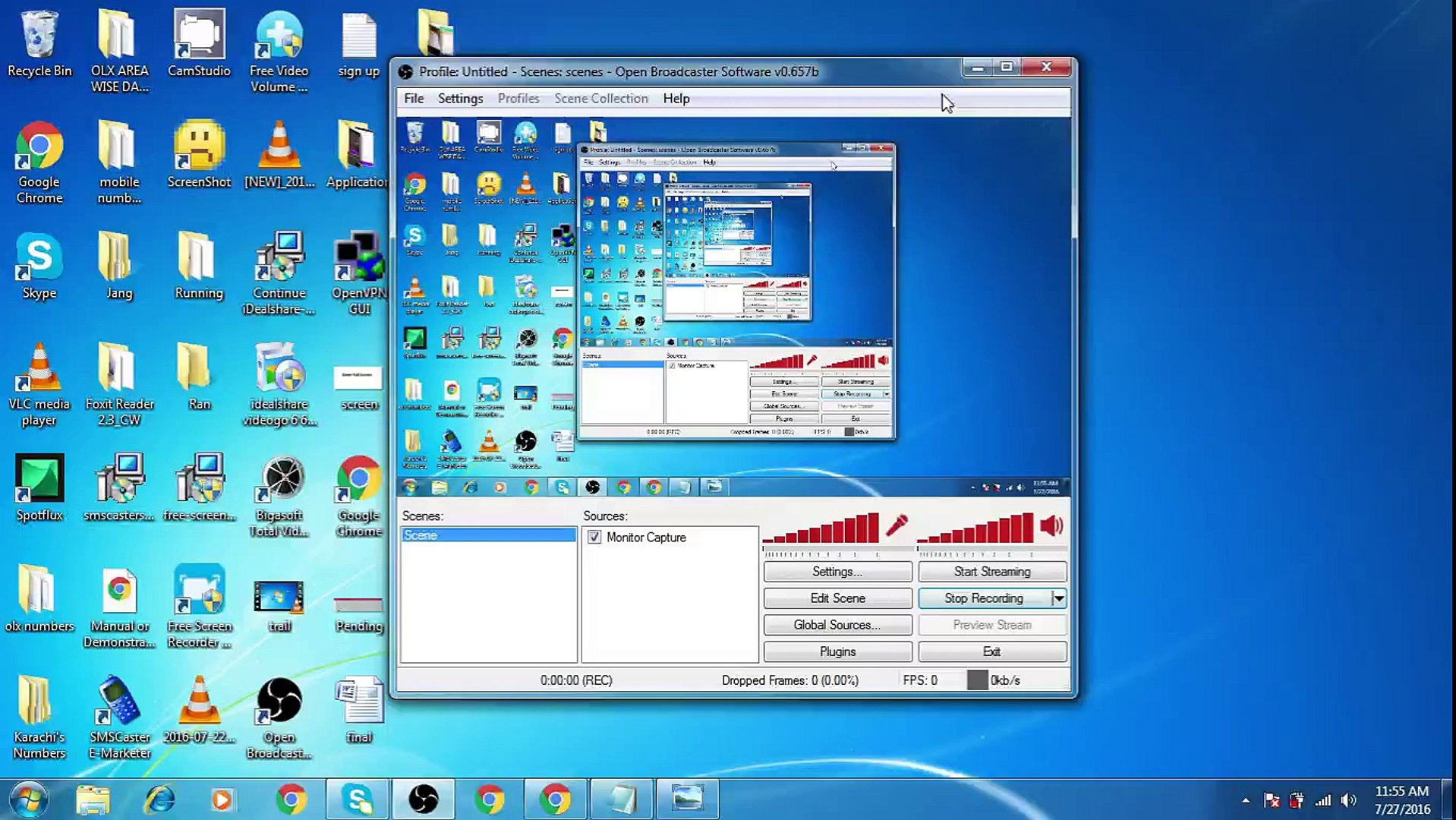Select the trail video file on desktop

click(279, 606)
